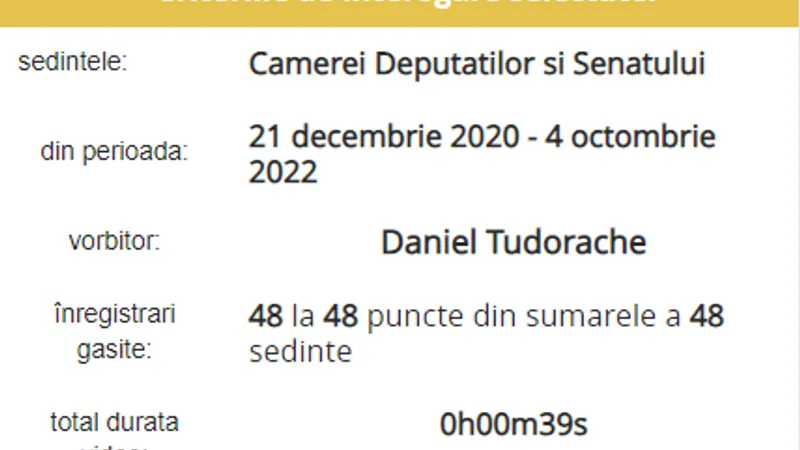
Task: Open the speaker name Daniel Tudorache
Action: tap(514, 242)
